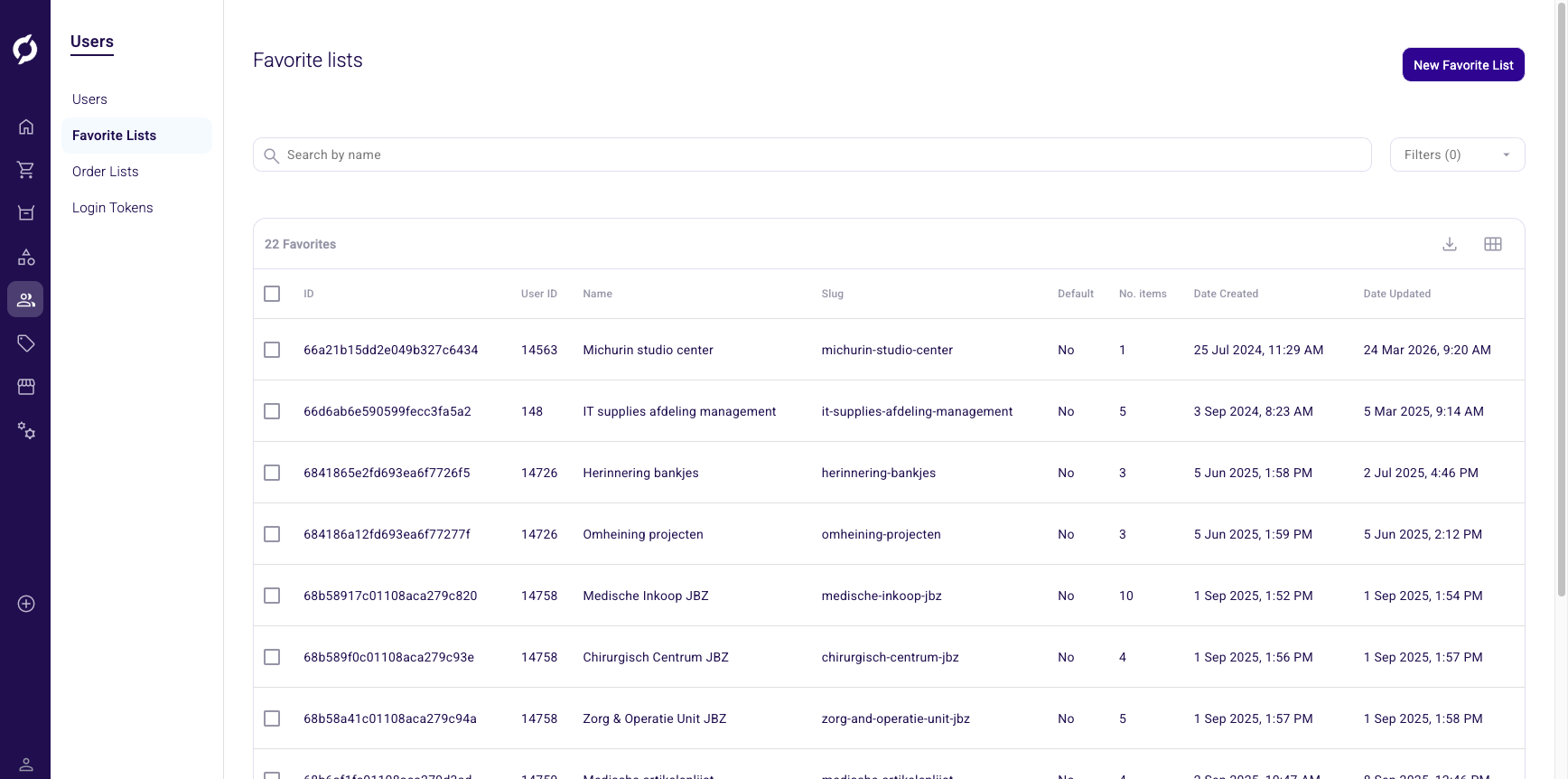
Task: Open Login Tokens in the sidebar
Action: point(113,208)
